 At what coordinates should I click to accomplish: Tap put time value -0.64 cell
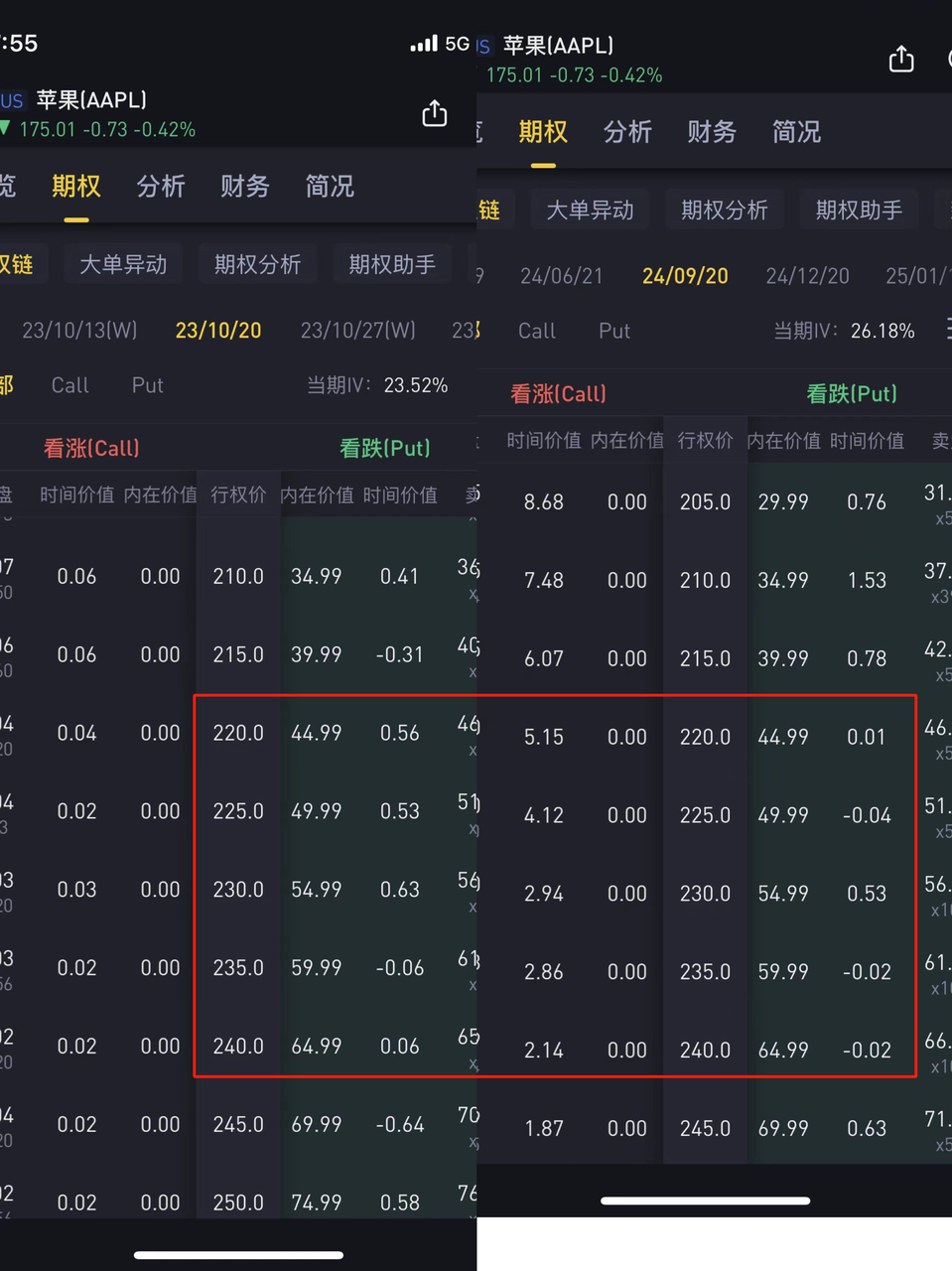coord(400,1124)
